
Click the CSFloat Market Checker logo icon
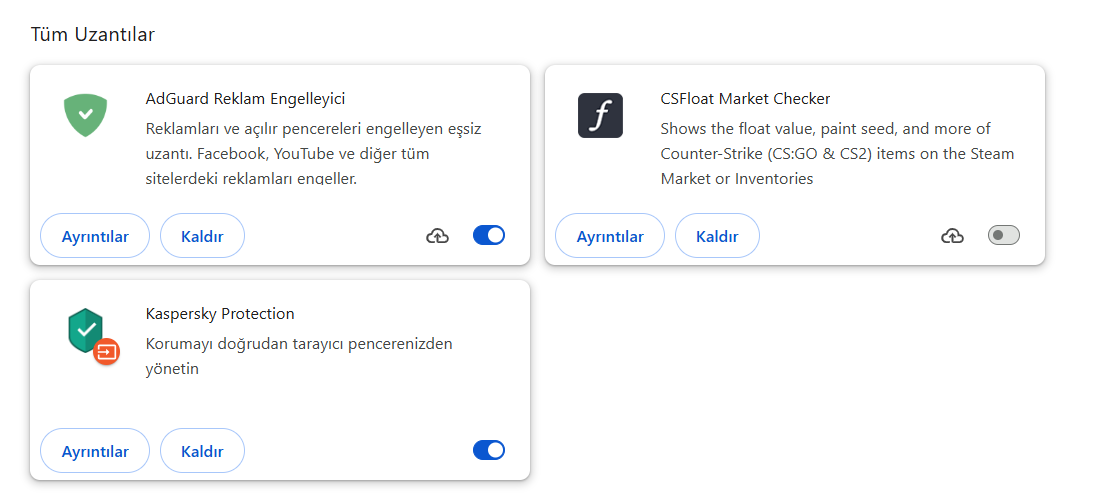600,115
